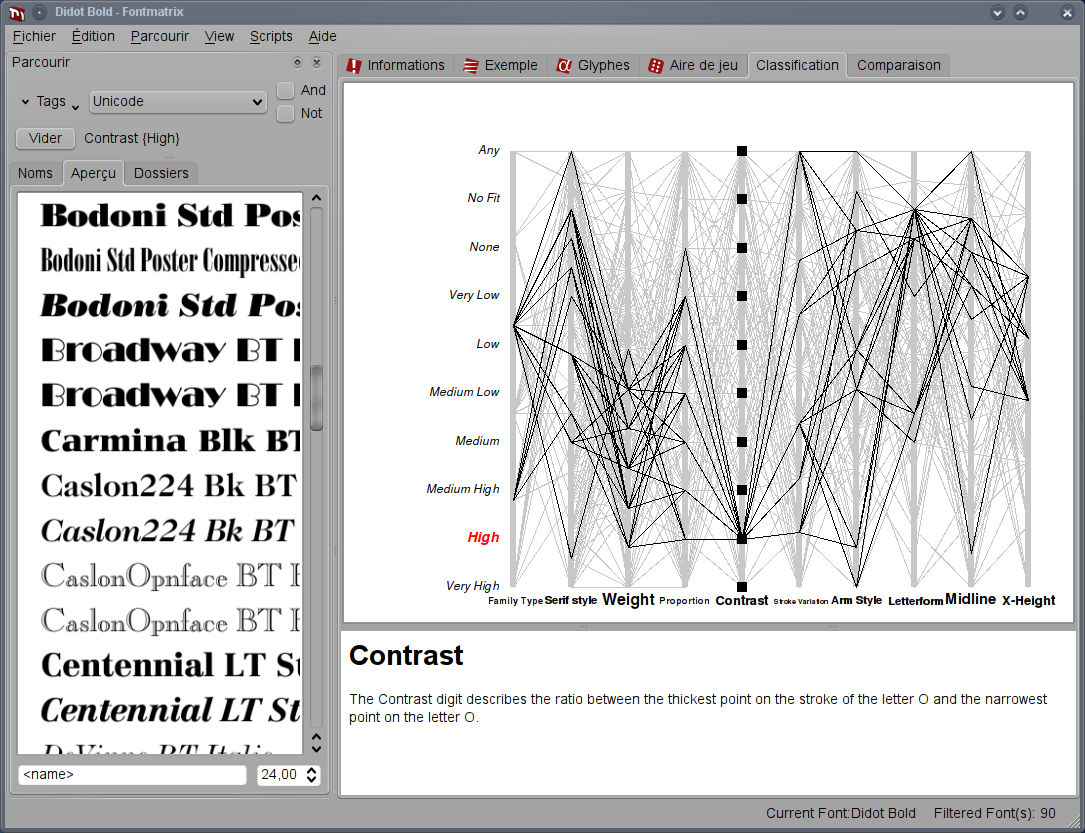Select the Aperçu tab
The image size is (1085, 833).
[93, 173]
